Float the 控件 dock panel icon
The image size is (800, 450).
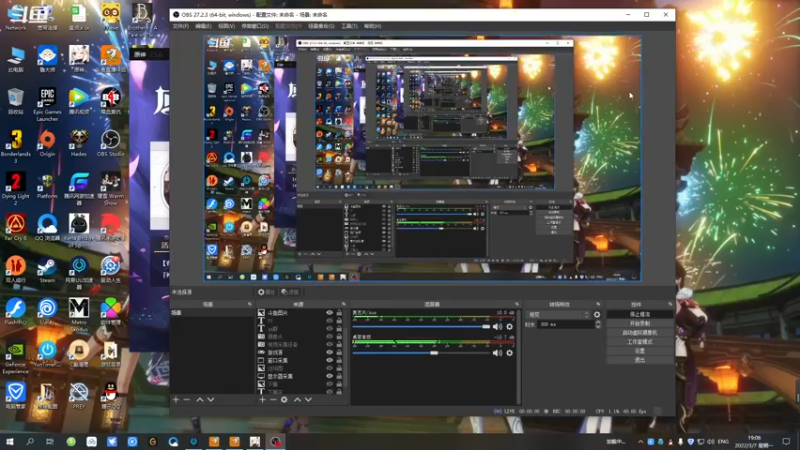pos(670,304)
